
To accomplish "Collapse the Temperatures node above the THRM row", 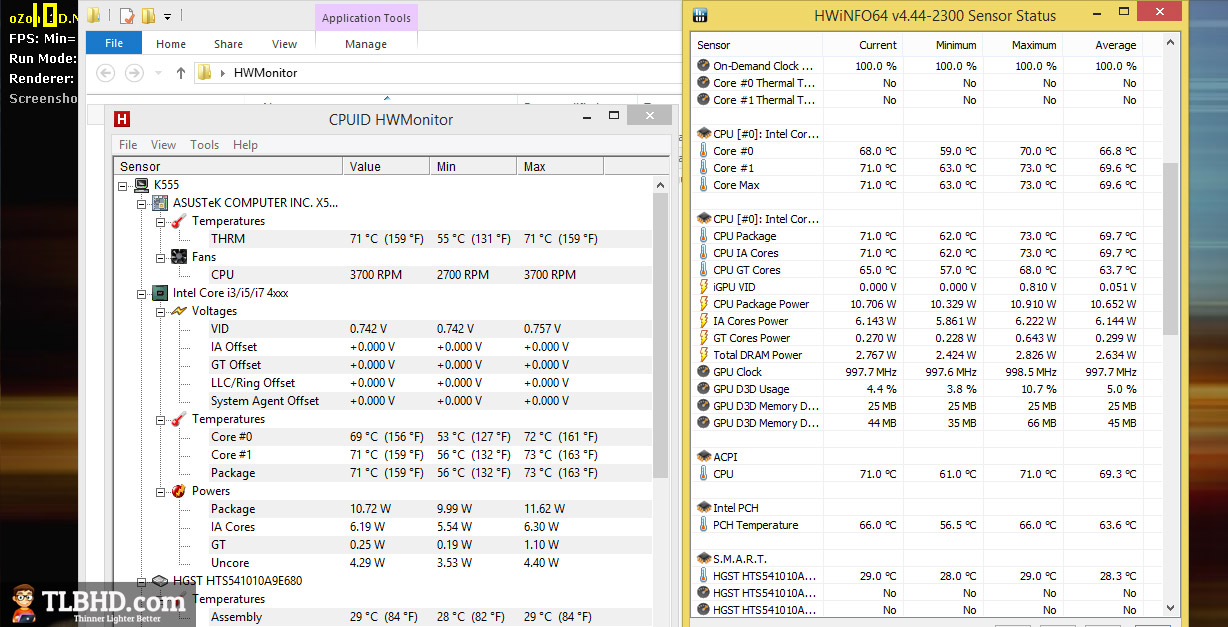I will pos(161,221).
